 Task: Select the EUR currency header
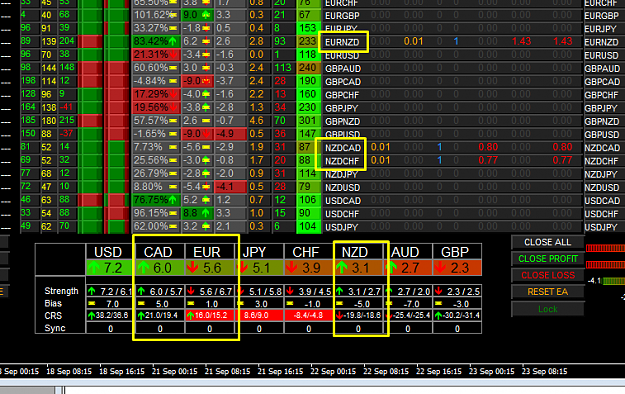tap(207, 252)
